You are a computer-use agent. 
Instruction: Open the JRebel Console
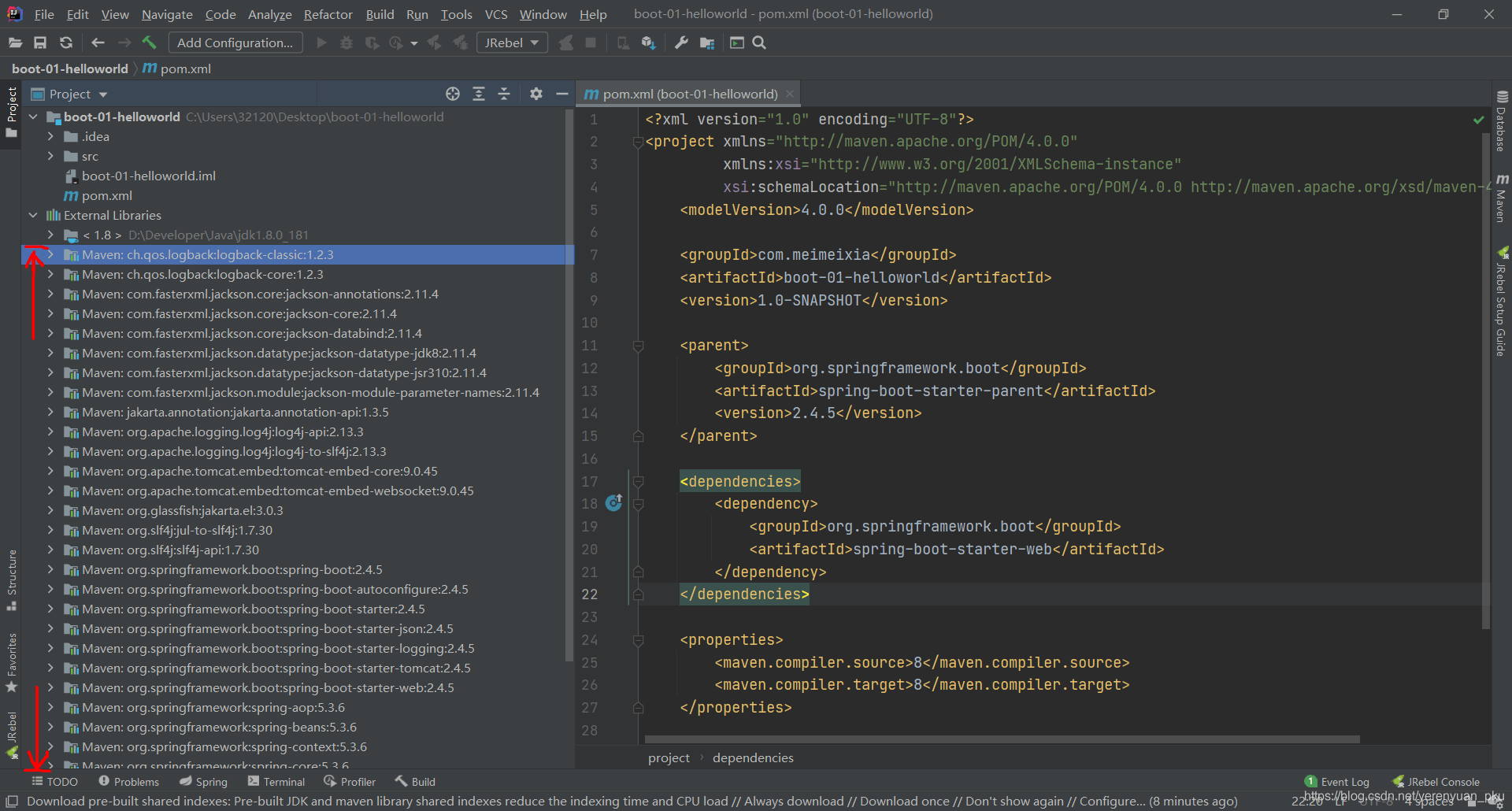tap(1436, 781)
